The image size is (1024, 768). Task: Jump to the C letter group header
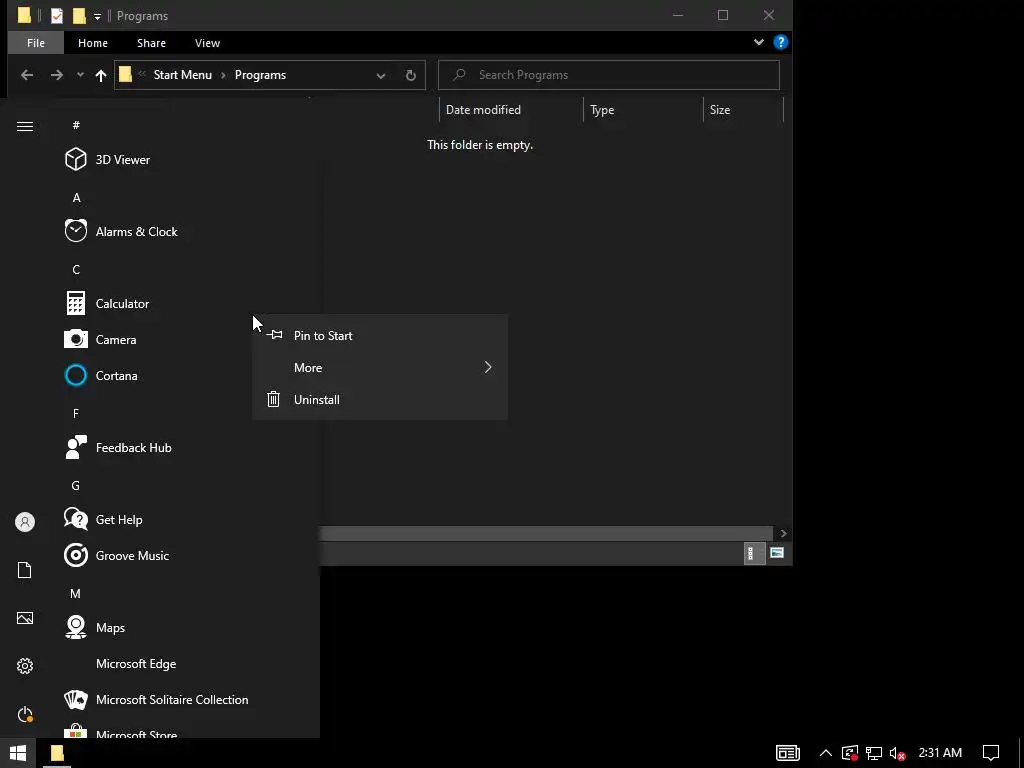click(x=76, y=269)
